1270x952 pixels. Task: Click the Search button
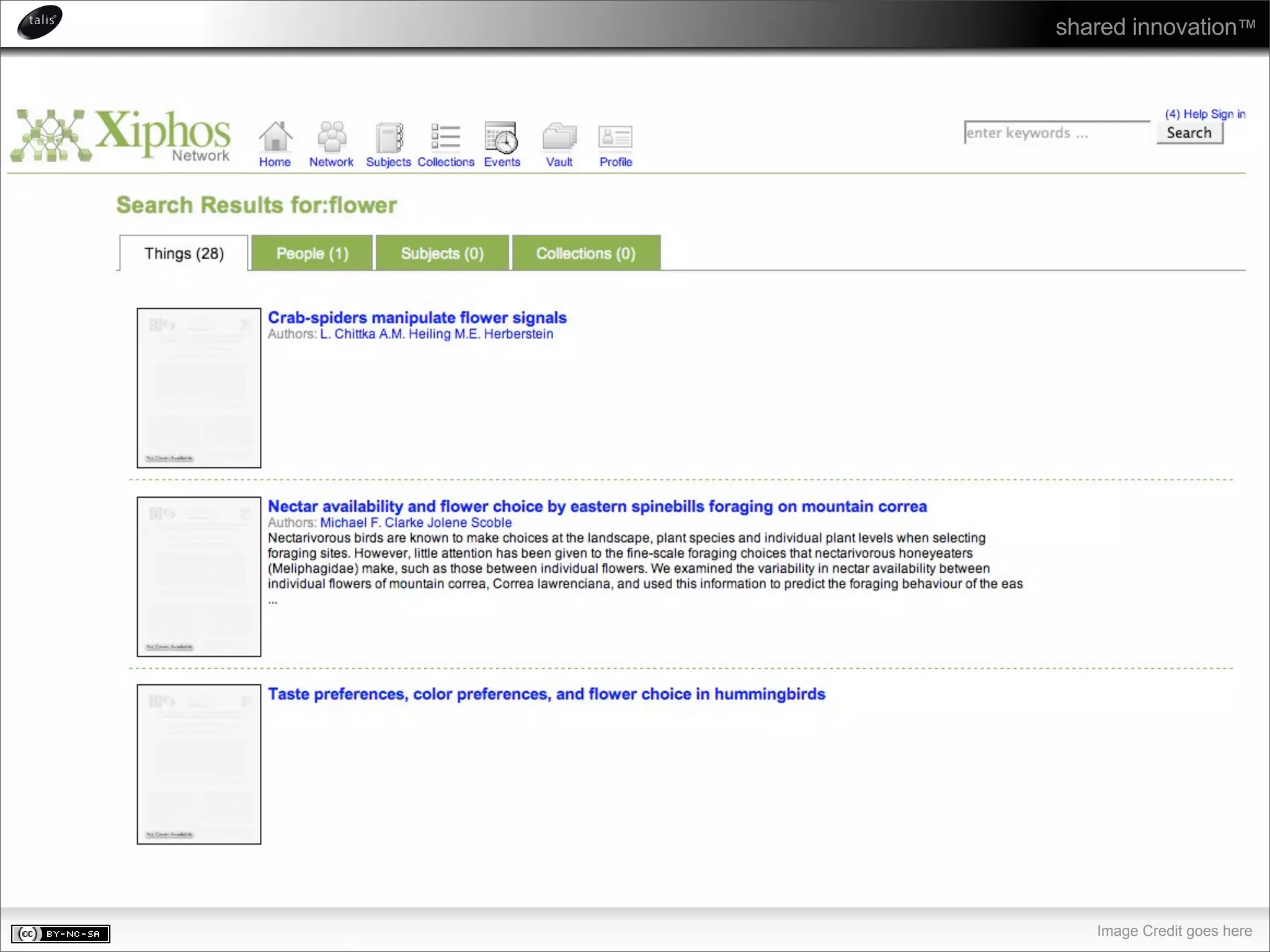click(x=1189, y=133)
